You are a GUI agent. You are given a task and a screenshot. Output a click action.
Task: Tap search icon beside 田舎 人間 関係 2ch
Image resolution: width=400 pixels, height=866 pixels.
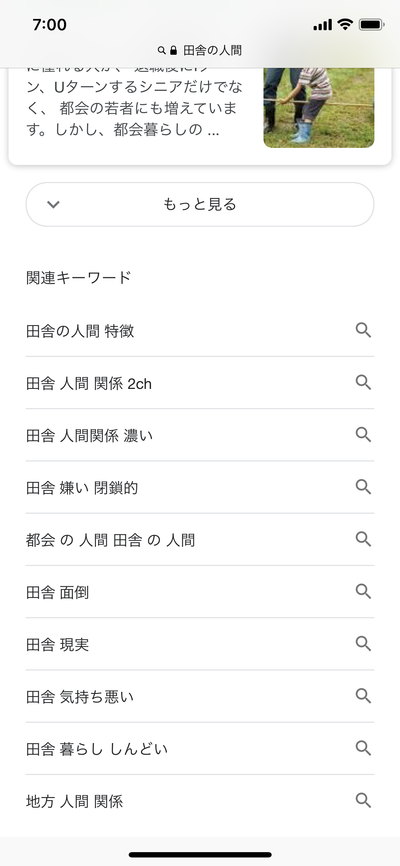pos(363,383)
